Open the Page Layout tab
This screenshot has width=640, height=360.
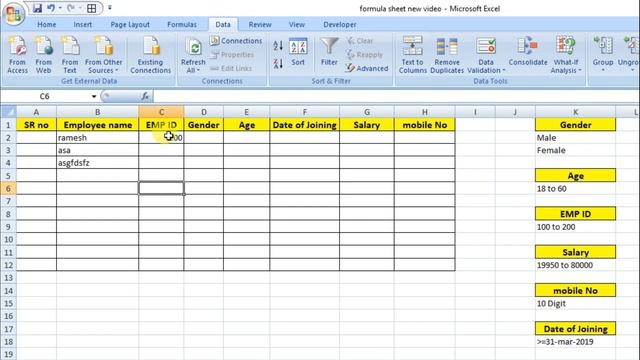coord(130,24)
